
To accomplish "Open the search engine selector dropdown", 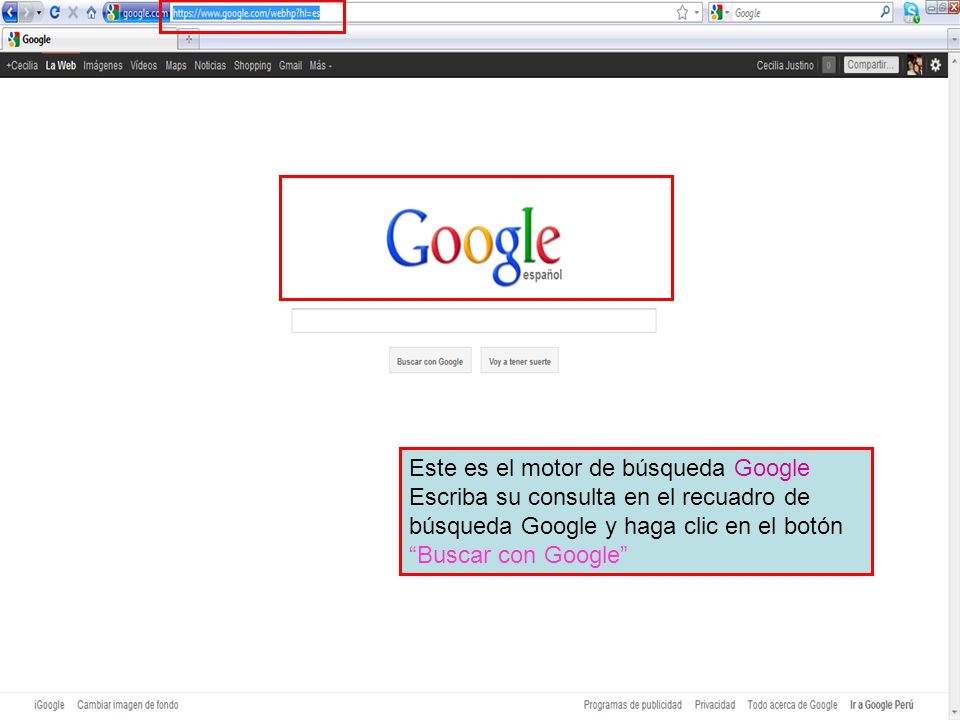I will (x=720, y=13).
